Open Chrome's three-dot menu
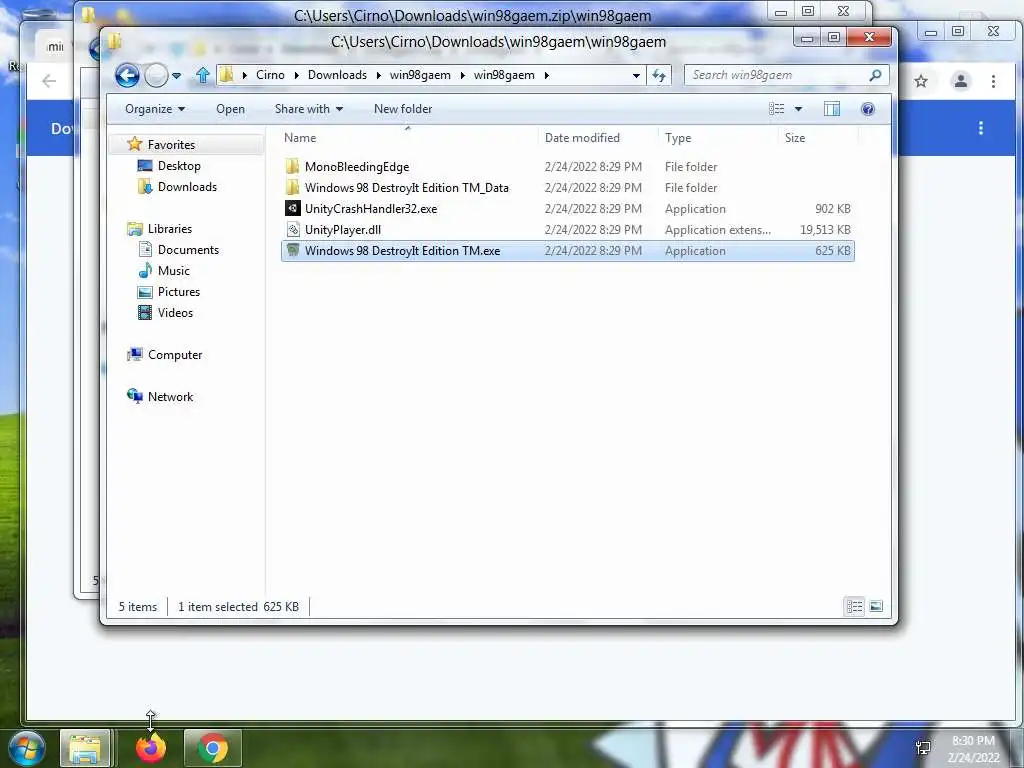The height and width of the screenshot is (768, 1024). [x=993, y=81]
